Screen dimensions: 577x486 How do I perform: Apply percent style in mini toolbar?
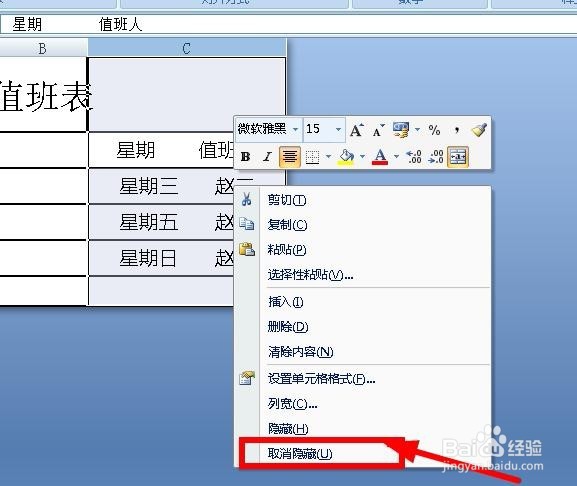[x=434, y=130]
